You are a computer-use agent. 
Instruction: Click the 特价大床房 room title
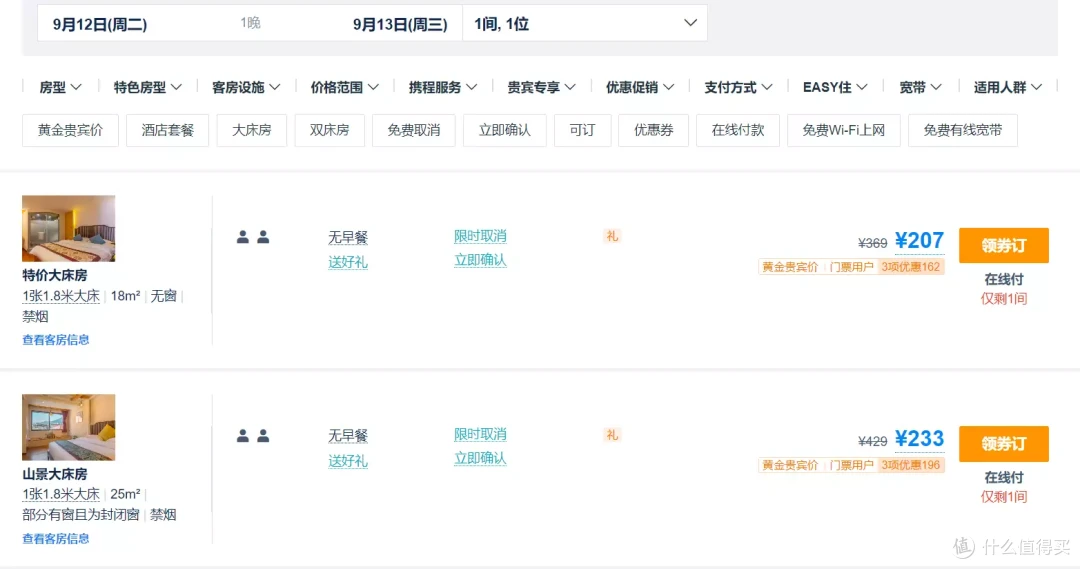55,276
